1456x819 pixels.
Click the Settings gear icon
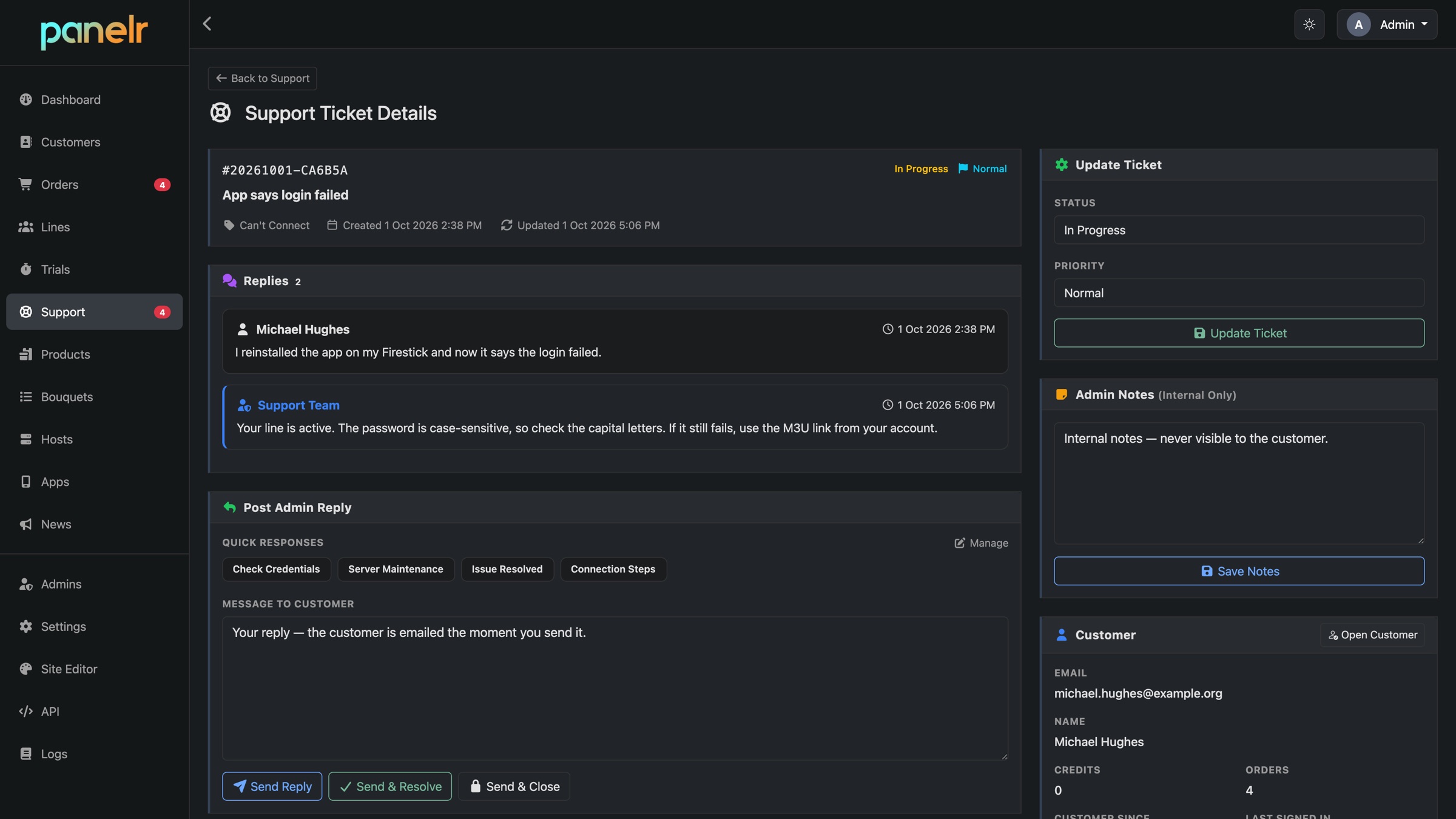pyautogui.click(x=25, y=627)
